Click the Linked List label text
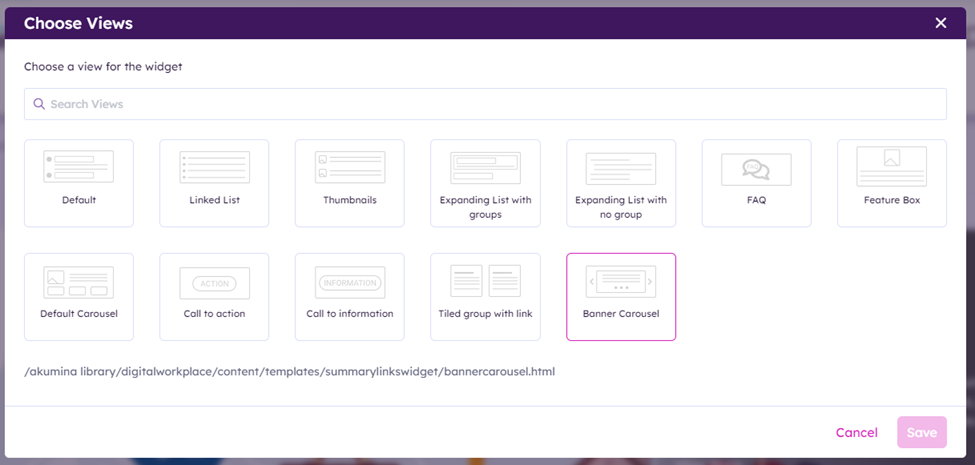Screen dimensions: 975x465 [x=214, y=200]
